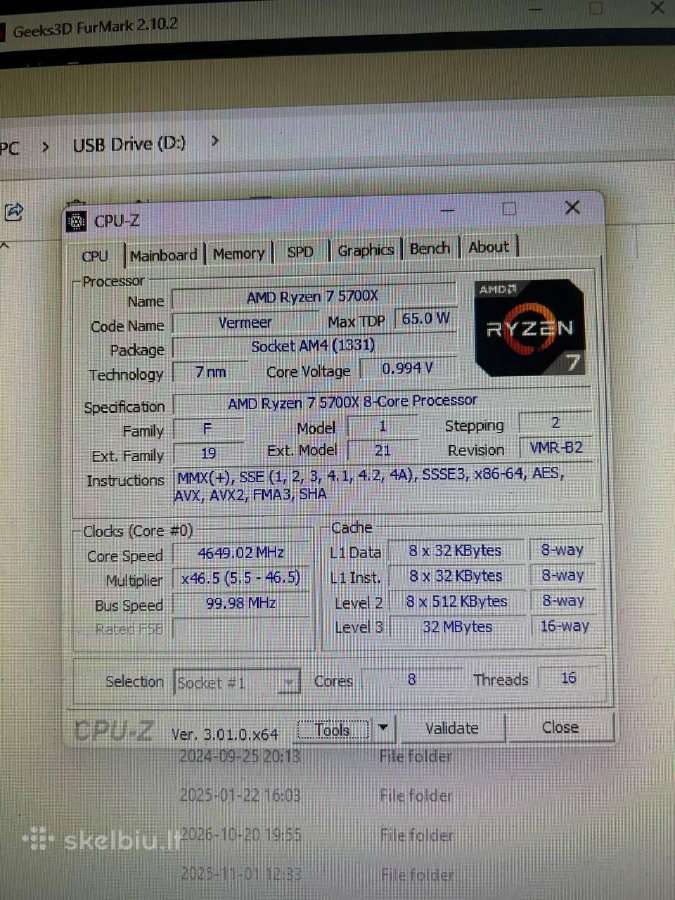Expand the Tools dropdown arrow
This screenshot has width=675, height=900.
click(383, 728)
